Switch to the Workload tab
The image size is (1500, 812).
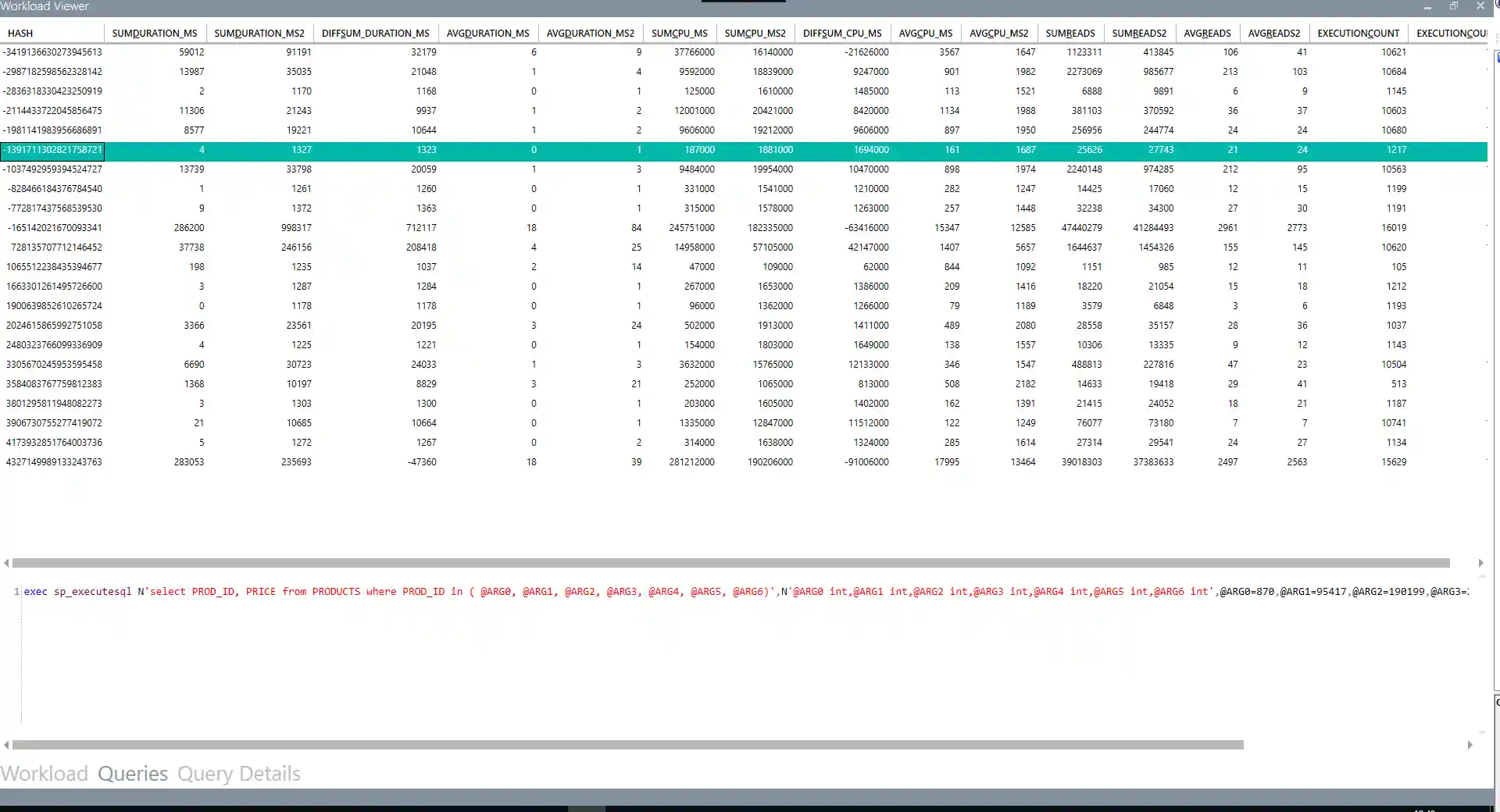point(45,773)
